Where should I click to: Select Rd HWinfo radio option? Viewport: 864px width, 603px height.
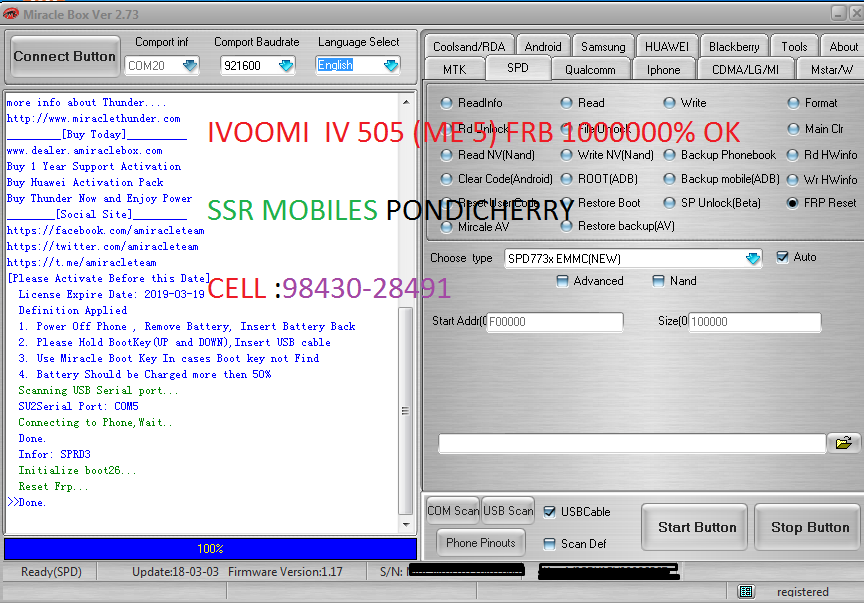click(x=793, y=155)
